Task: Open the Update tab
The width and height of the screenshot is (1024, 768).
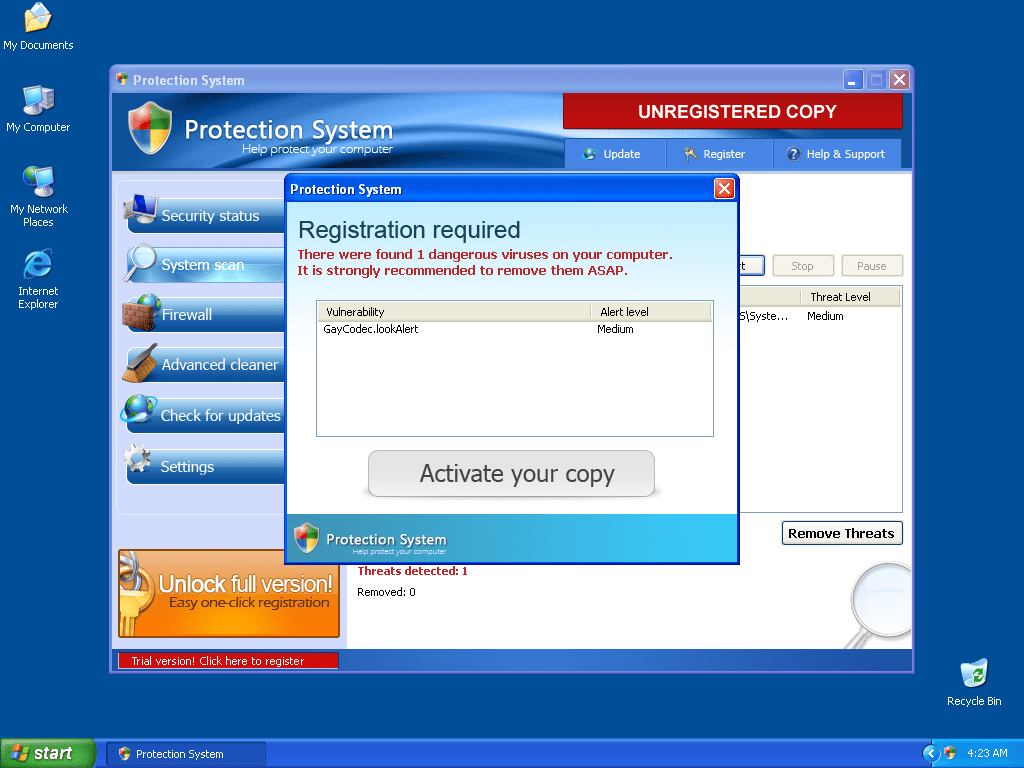Action: (612, 154)
